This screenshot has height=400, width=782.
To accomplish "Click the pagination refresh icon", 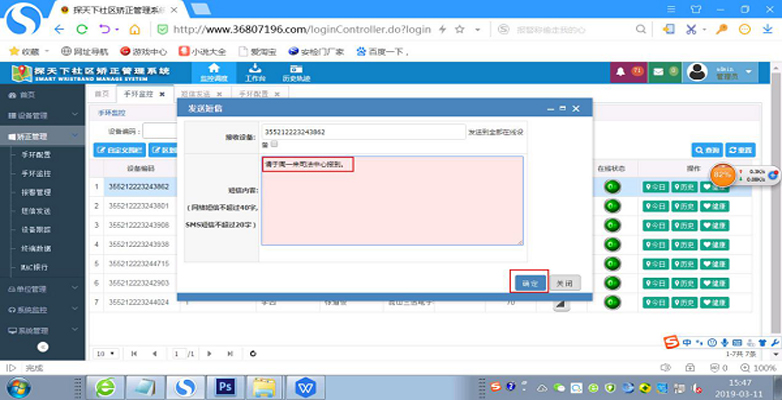I will (x=253, y=353).
